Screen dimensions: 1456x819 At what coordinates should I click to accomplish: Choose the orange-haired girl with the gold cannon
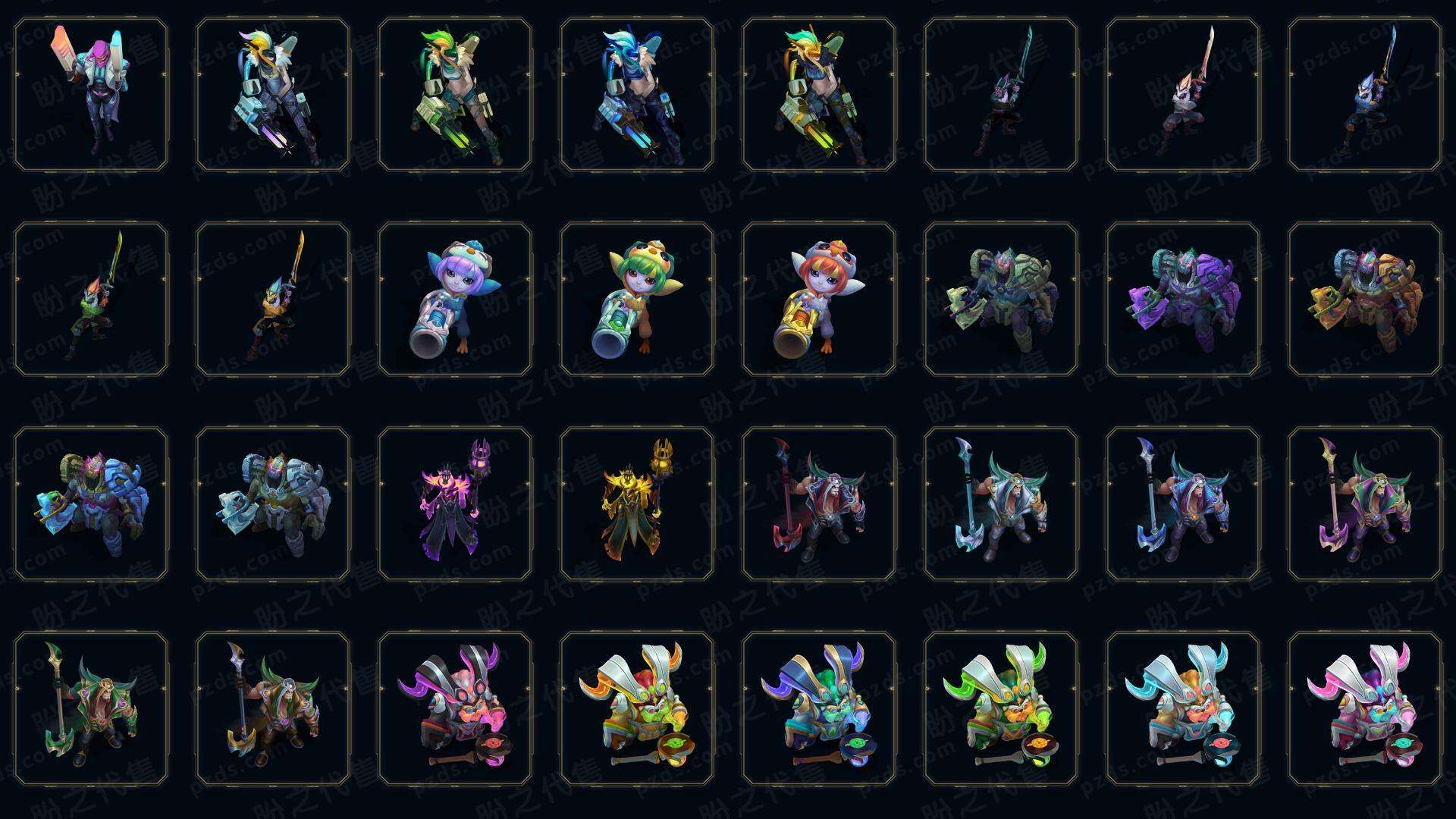pyautogui.click(x=819, y=299)
